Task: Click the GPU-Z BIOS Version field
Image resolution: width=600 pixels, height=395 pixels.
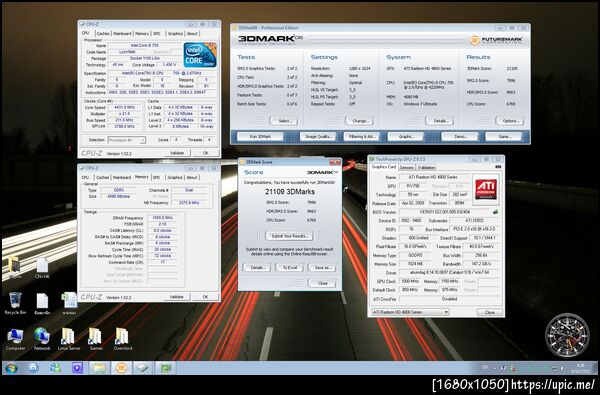Action: [x=445, y=212]
